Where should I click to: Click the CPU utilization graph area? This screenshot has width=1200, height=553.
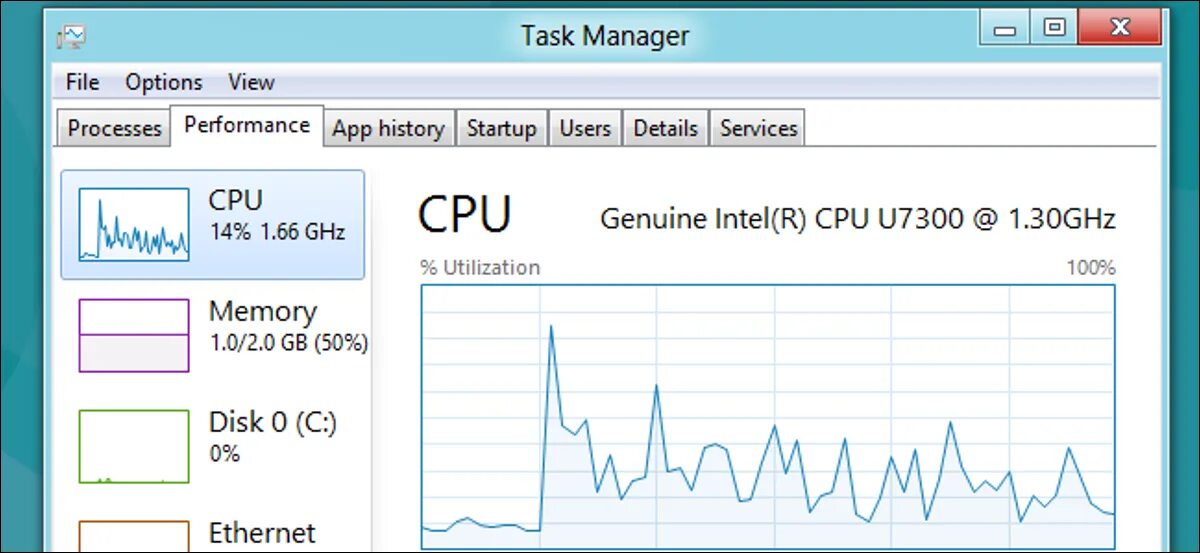pyautogui.click(x=768, y=415)
